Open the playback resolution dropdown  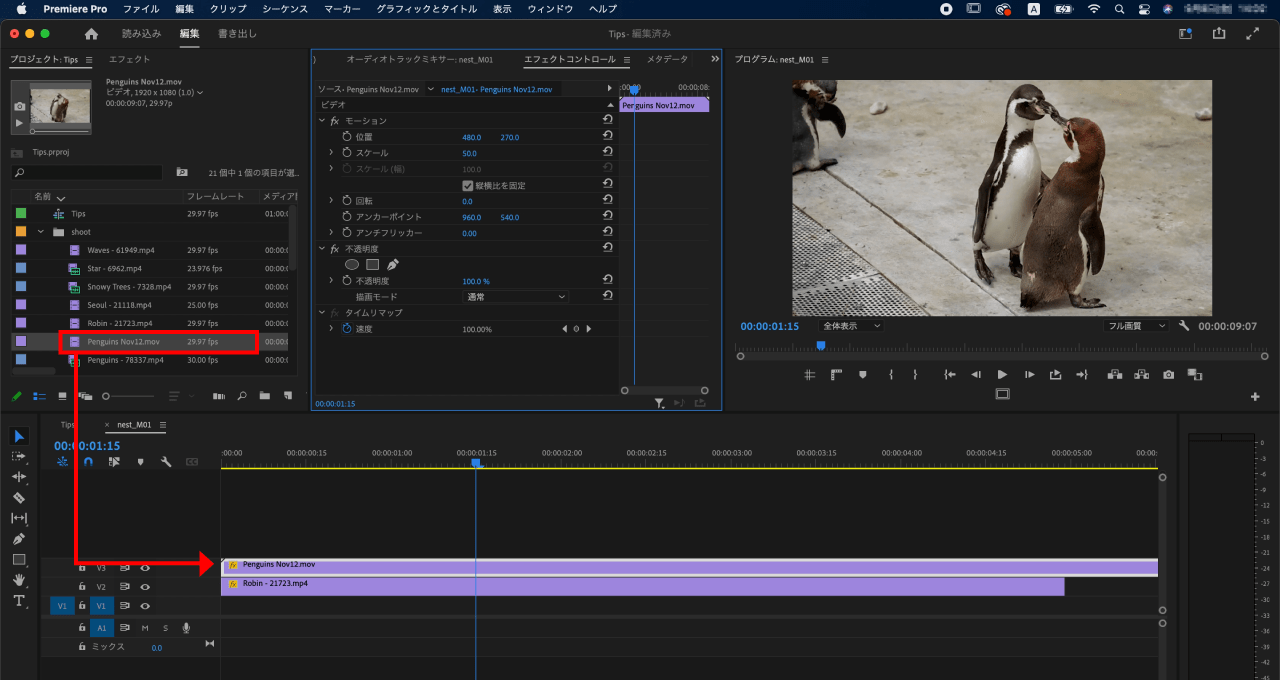(x=1136, y=326)
